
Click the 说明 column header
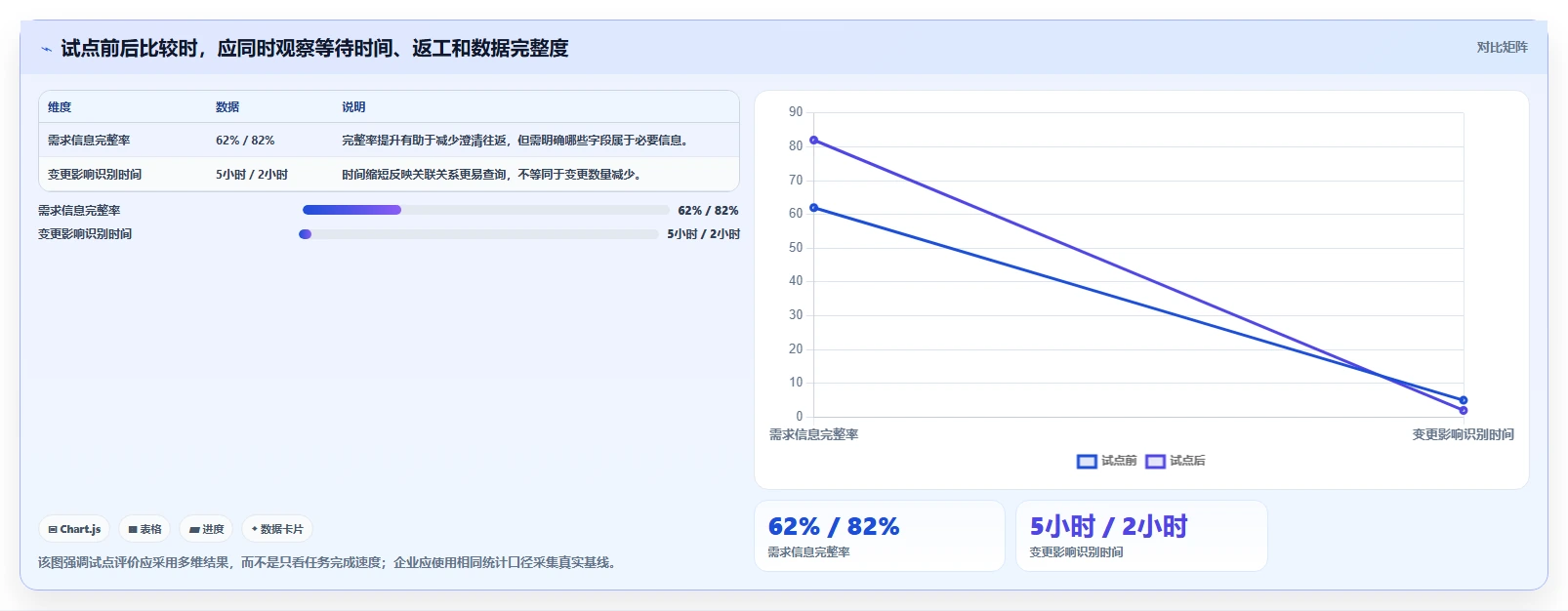pyautogui.click(x=353, y=107)
